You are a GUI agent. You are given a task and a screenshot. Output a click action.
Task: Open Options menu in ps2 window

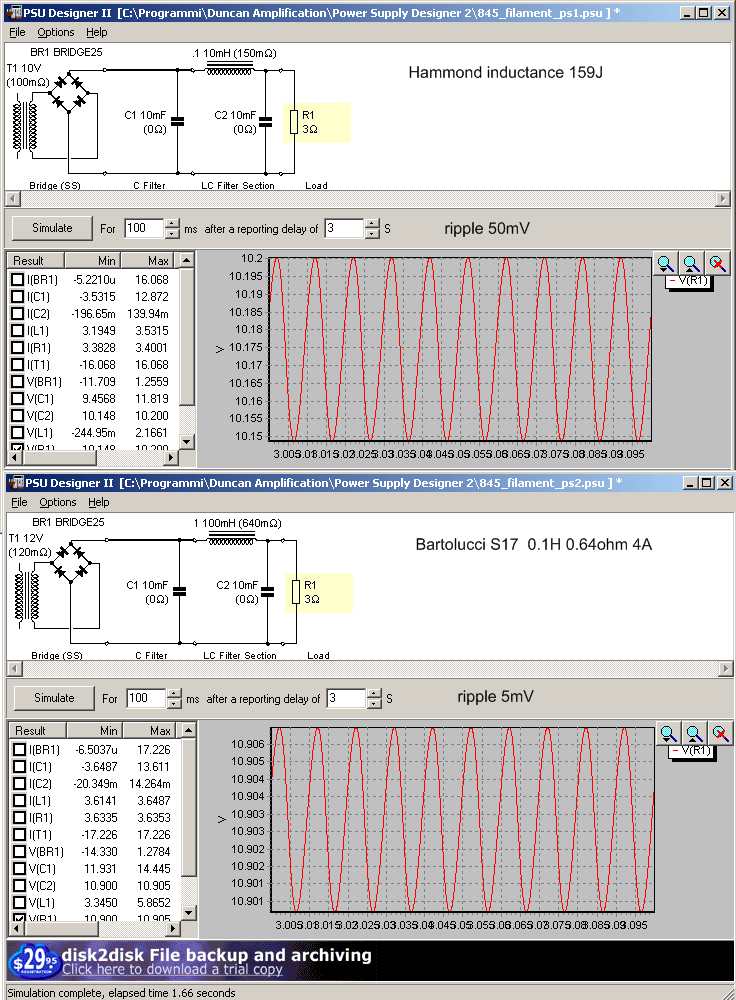point(57,502)
